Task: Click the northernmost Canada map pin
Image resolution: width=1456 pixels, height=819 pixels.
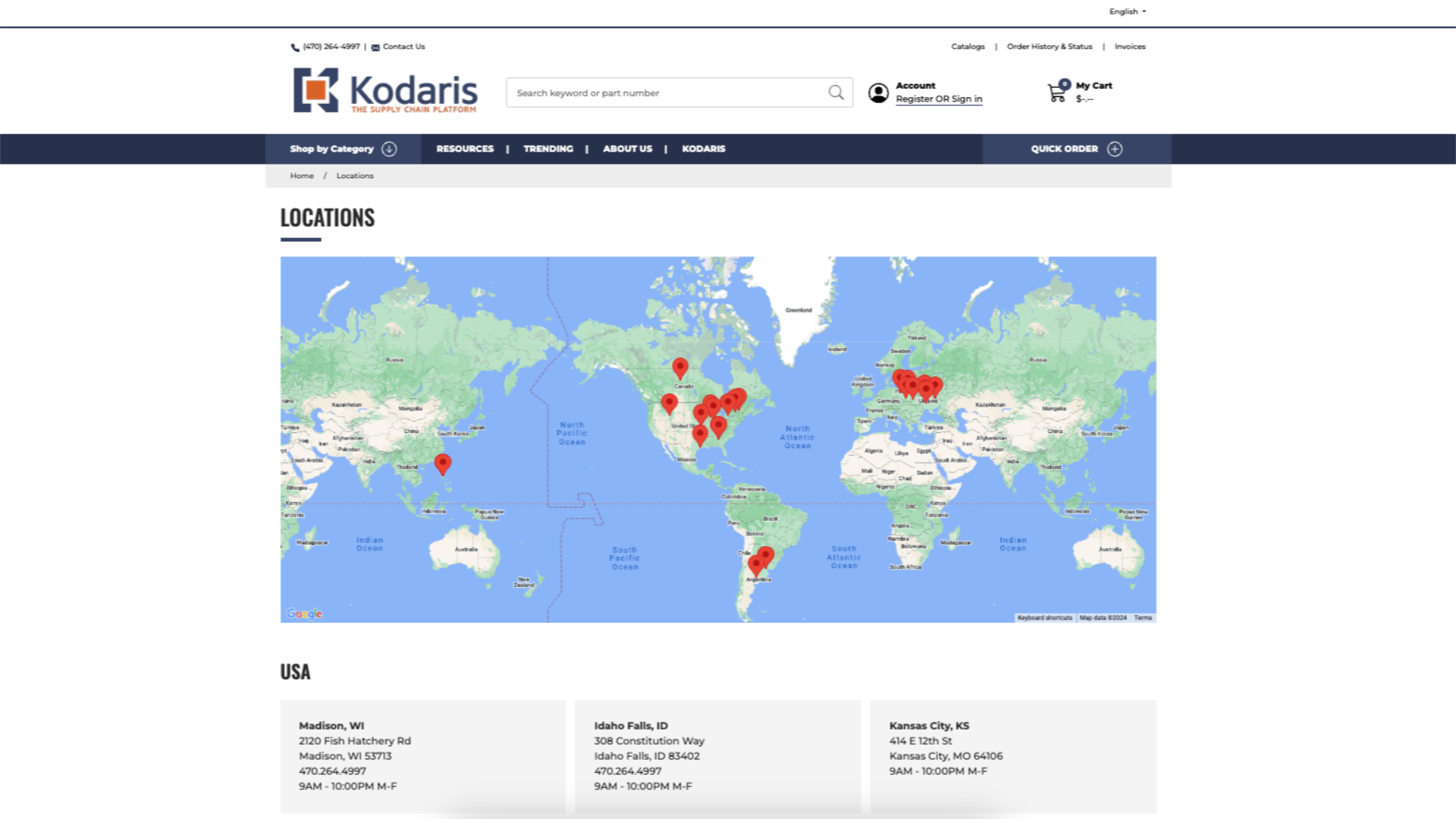Action: (680, 367)
